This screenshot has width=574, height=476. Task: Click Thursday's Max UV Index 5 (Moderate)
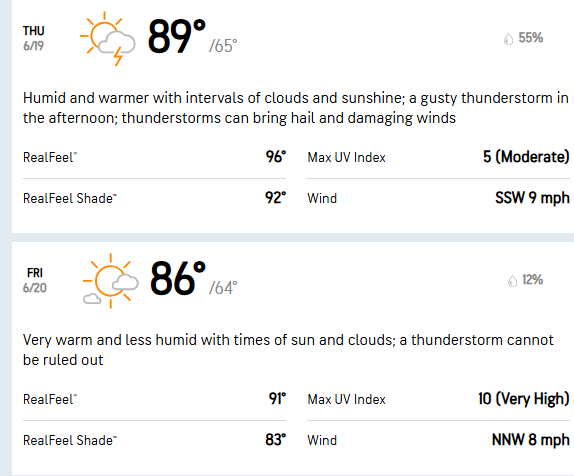click(x=526, y=157)
